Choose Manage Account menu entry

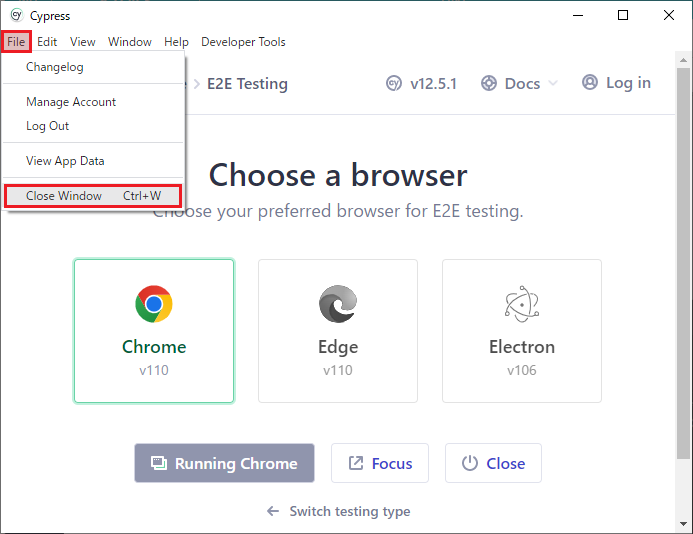coord(93,102)
